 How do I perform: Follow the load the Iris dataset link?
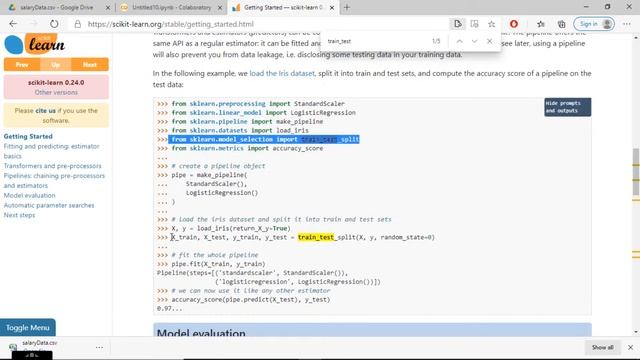(282, 73)
